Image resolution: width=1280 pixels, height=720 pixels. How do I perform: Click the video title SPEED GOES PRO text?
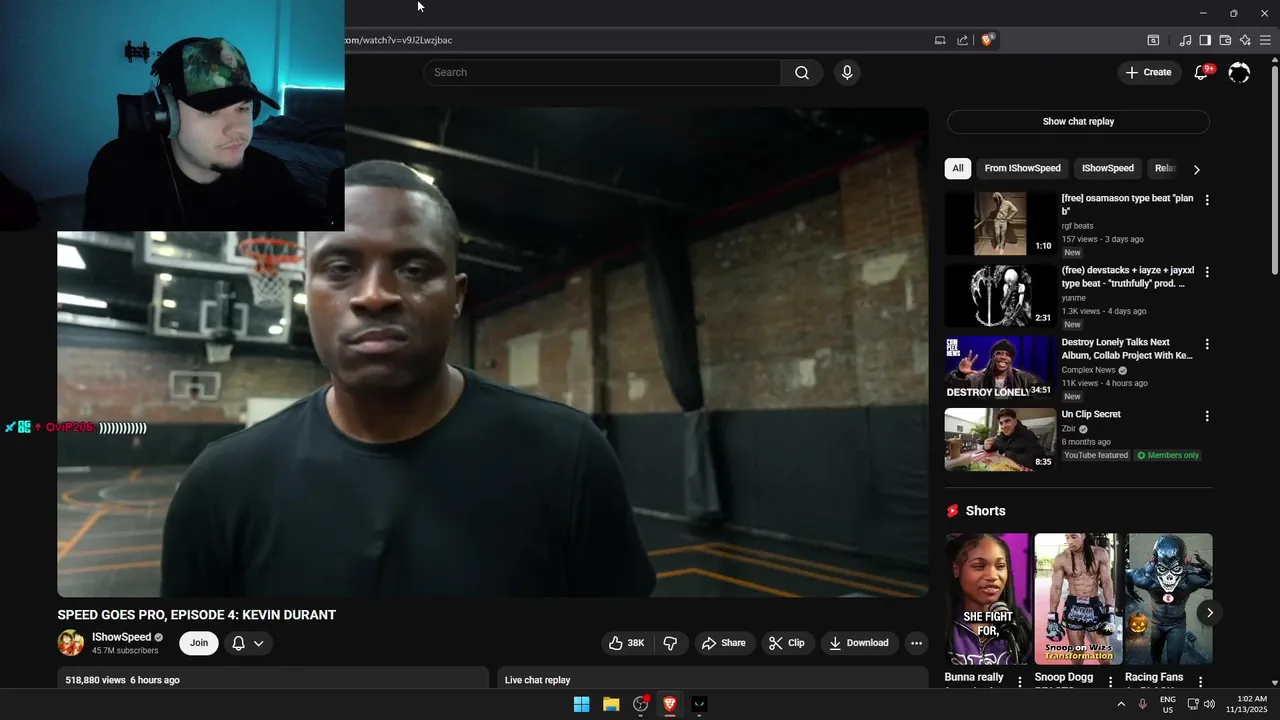196,615
